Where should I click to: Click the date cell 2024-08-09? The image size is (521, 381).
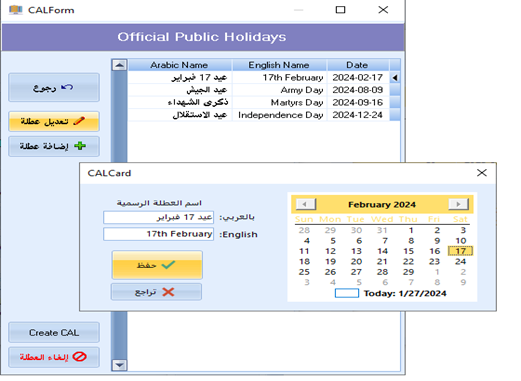358,90
